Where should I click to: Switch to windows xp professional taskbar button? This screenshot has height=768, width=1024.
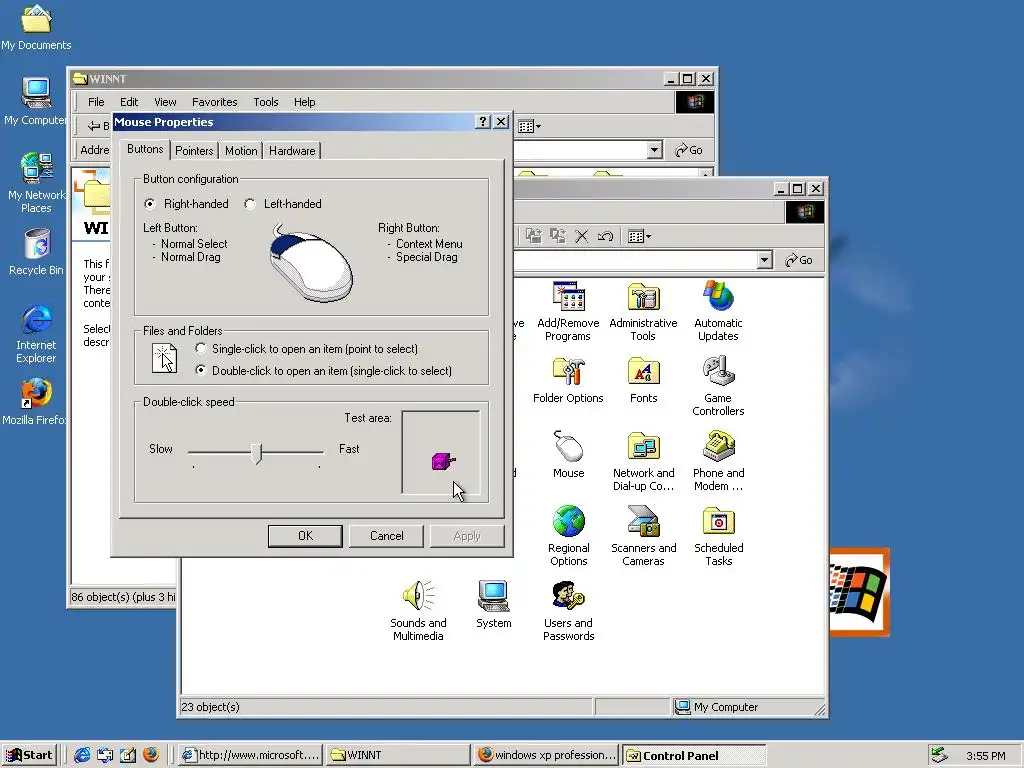point(546,755)
